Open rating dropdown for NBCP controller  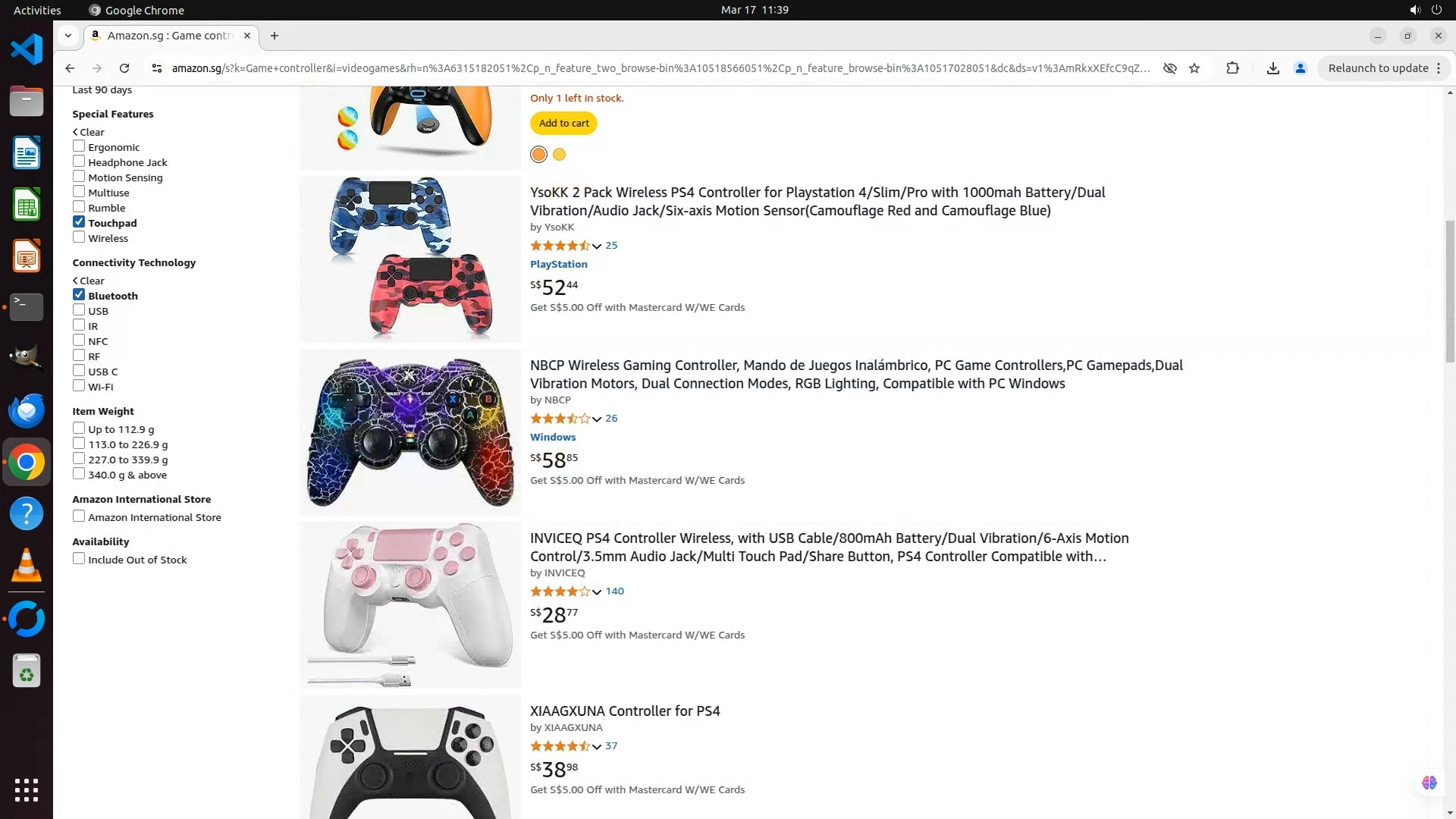tap(597, 419)
